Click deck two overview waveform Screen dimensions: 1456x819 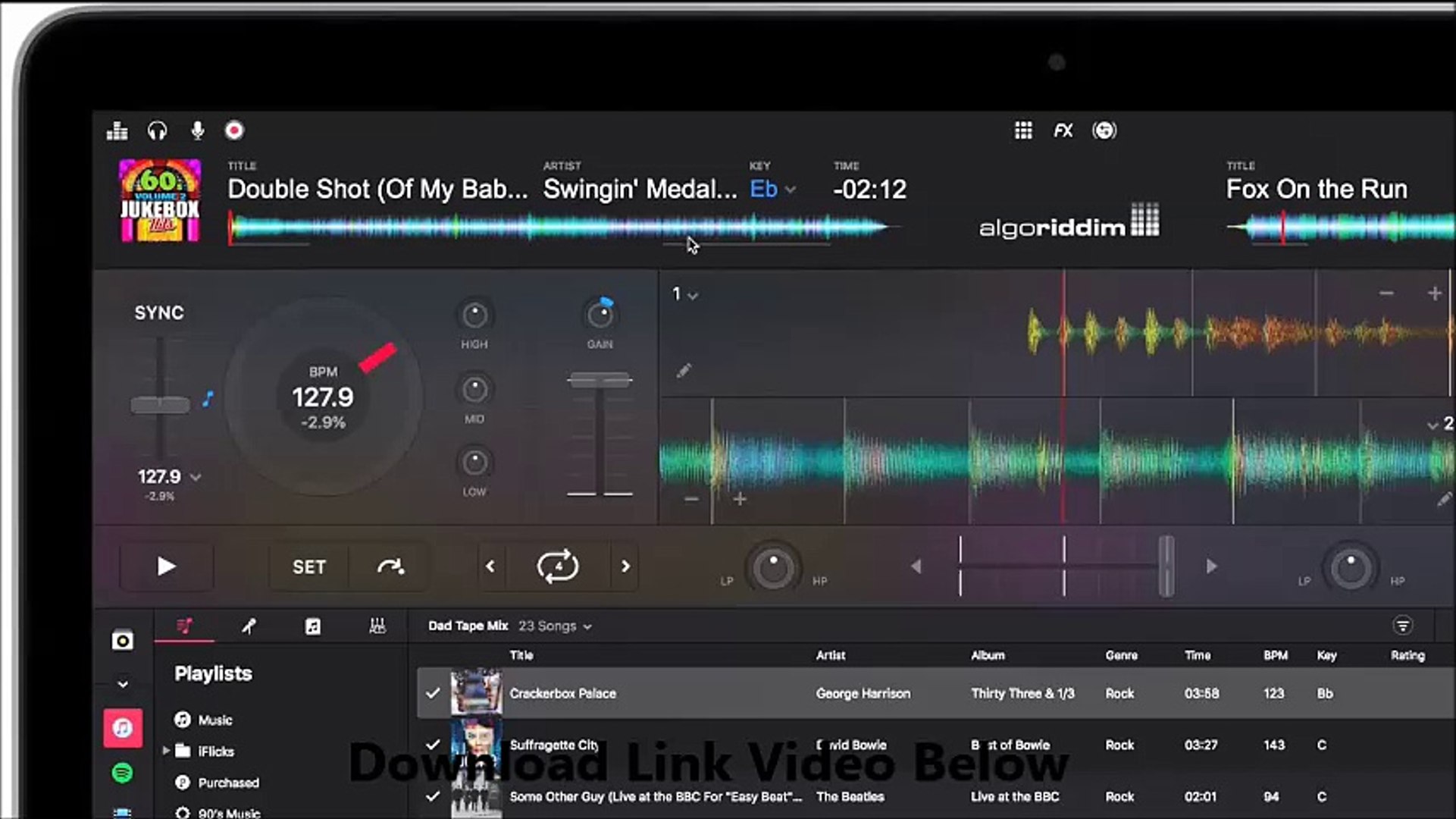point(1342,227)
